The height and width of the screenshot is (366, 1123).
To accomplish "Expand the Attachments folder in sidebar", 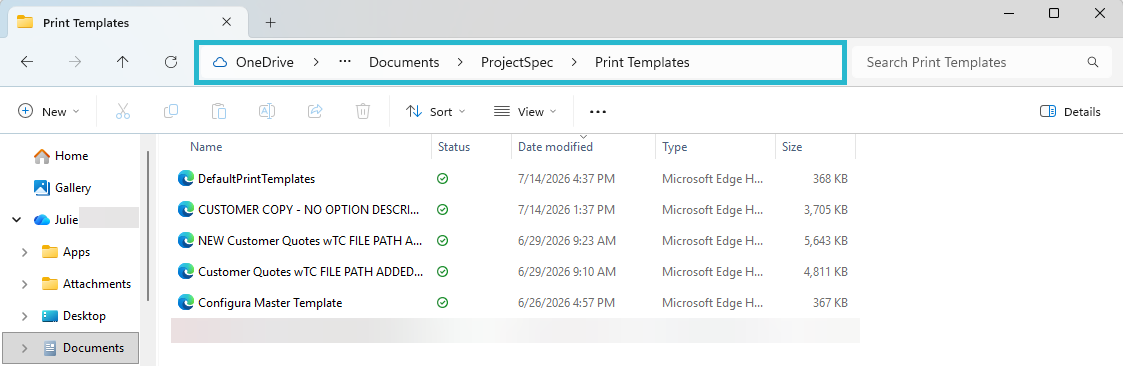I will (24, 284).
